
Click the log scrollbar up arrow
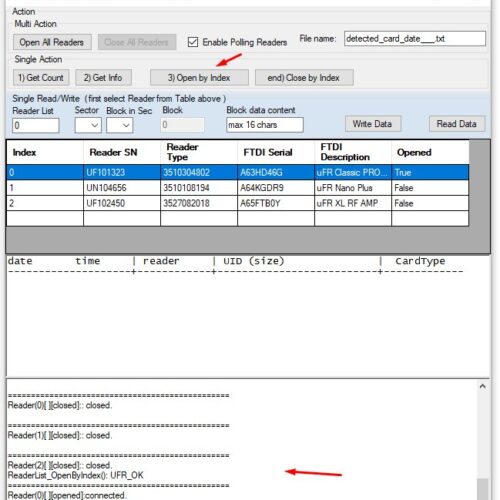tap(482, 387)
